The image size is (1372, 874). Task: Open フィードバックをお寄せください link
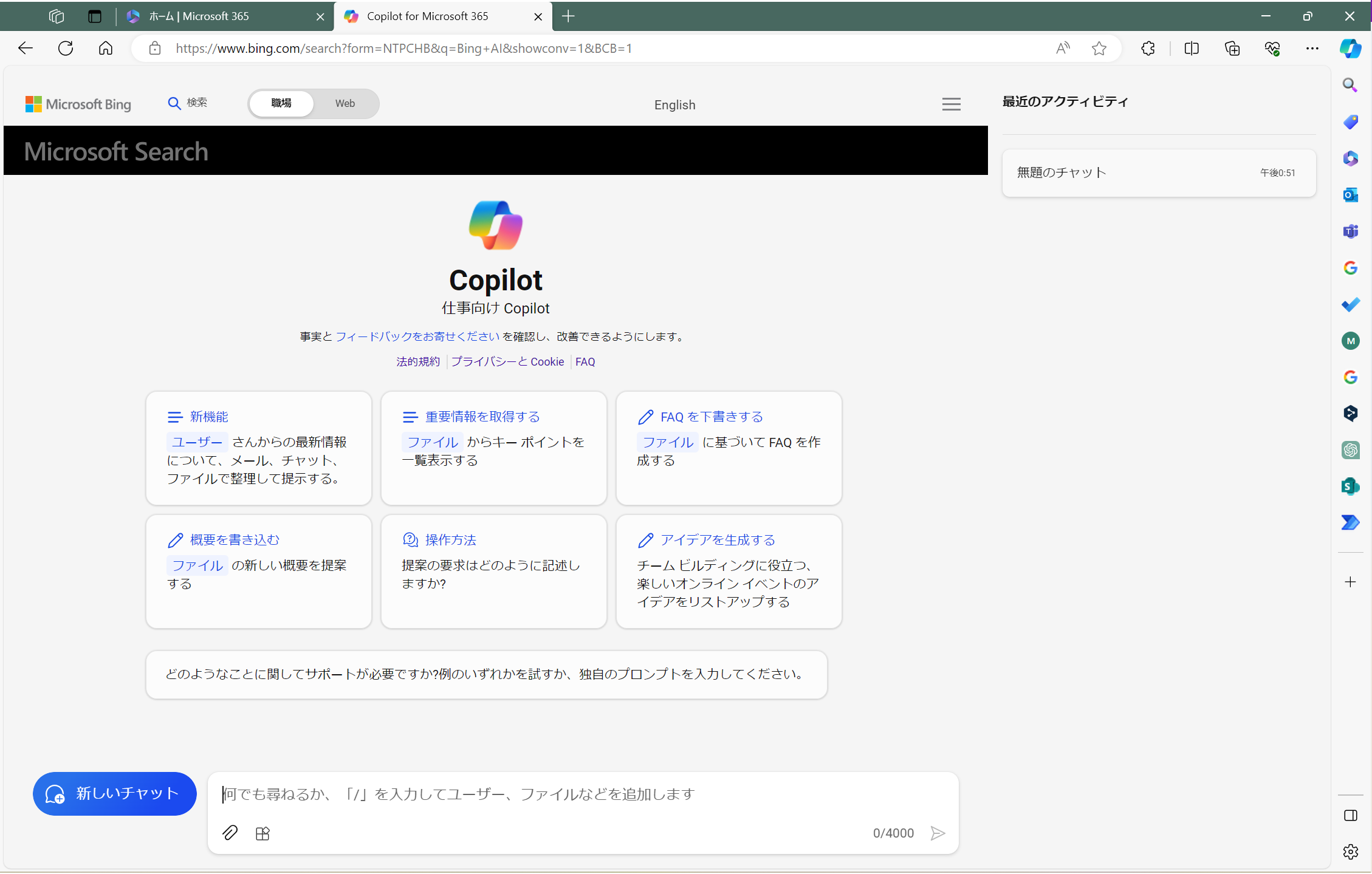coord(417,336)
